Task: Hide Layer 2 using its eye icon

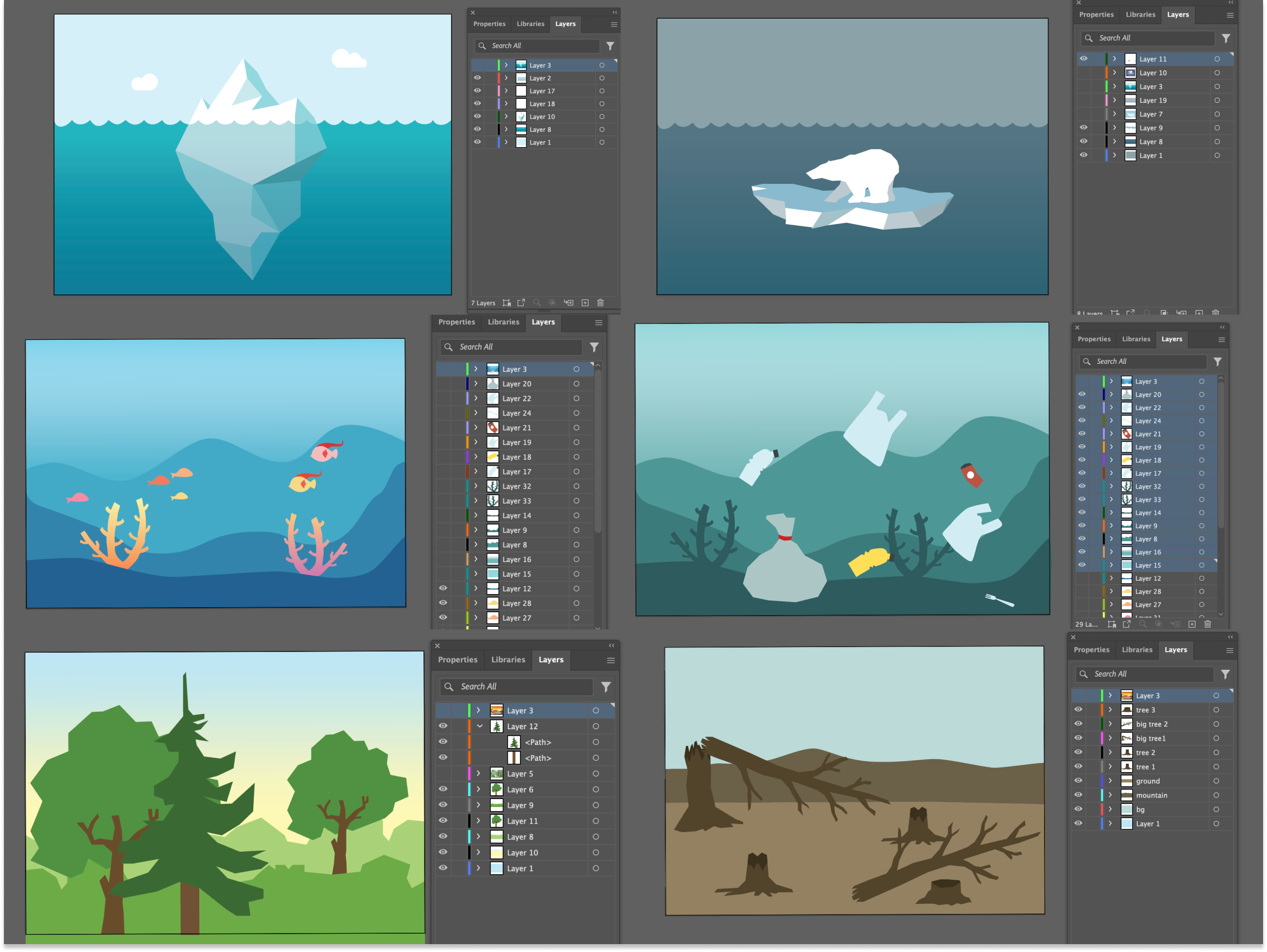Action: click(477, 78)
